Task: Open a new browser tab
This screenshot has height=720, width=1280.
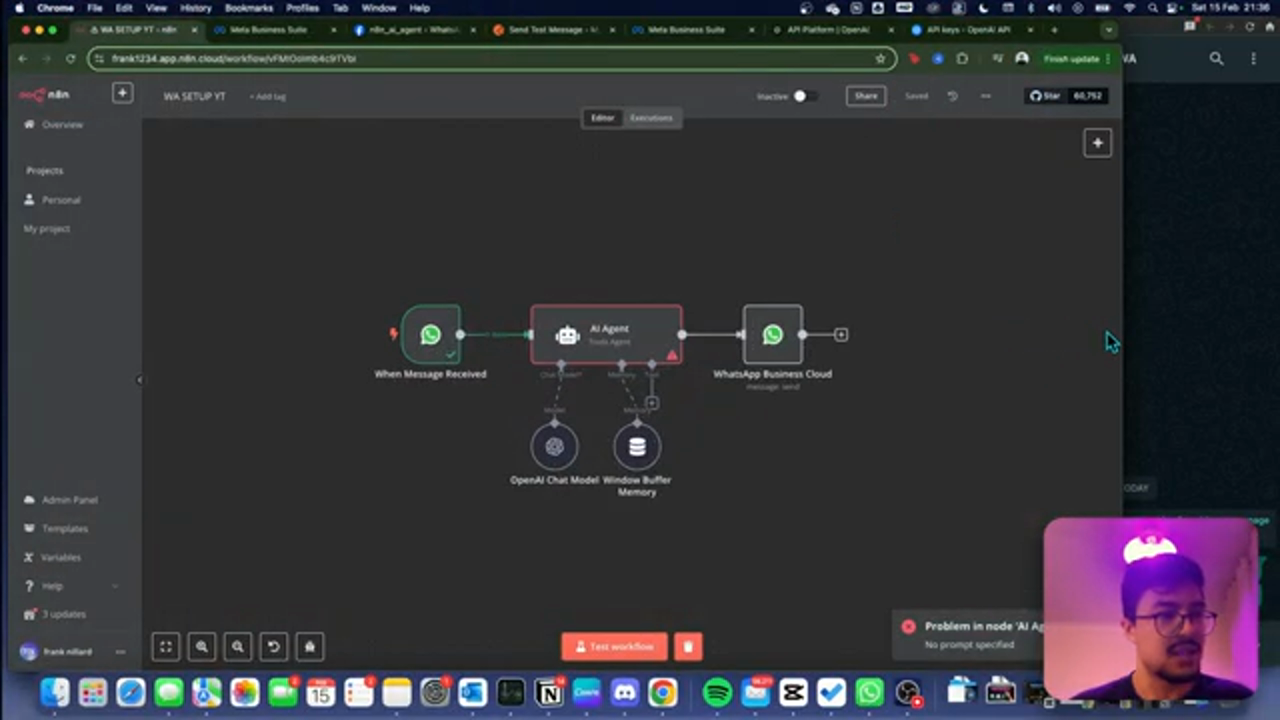Action: (x=1053, y=30)
